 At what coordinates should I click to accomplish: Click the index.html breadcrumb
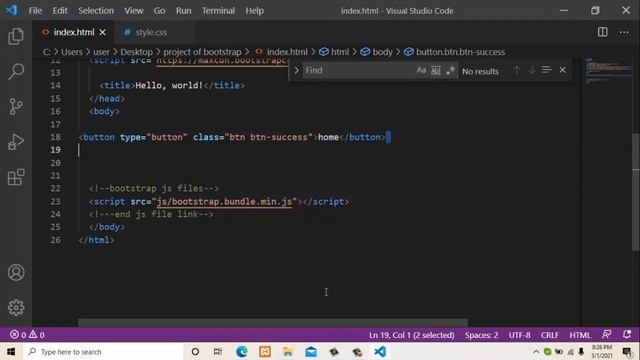click(x=281, y=52)
